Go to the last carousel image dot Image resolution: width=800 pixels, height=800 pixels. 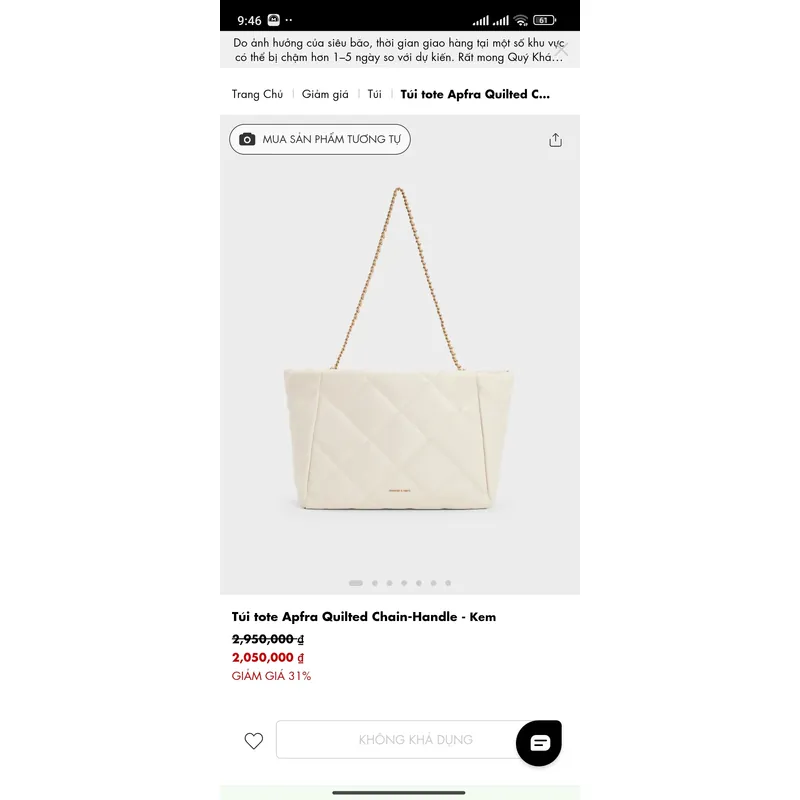(448, 583)
